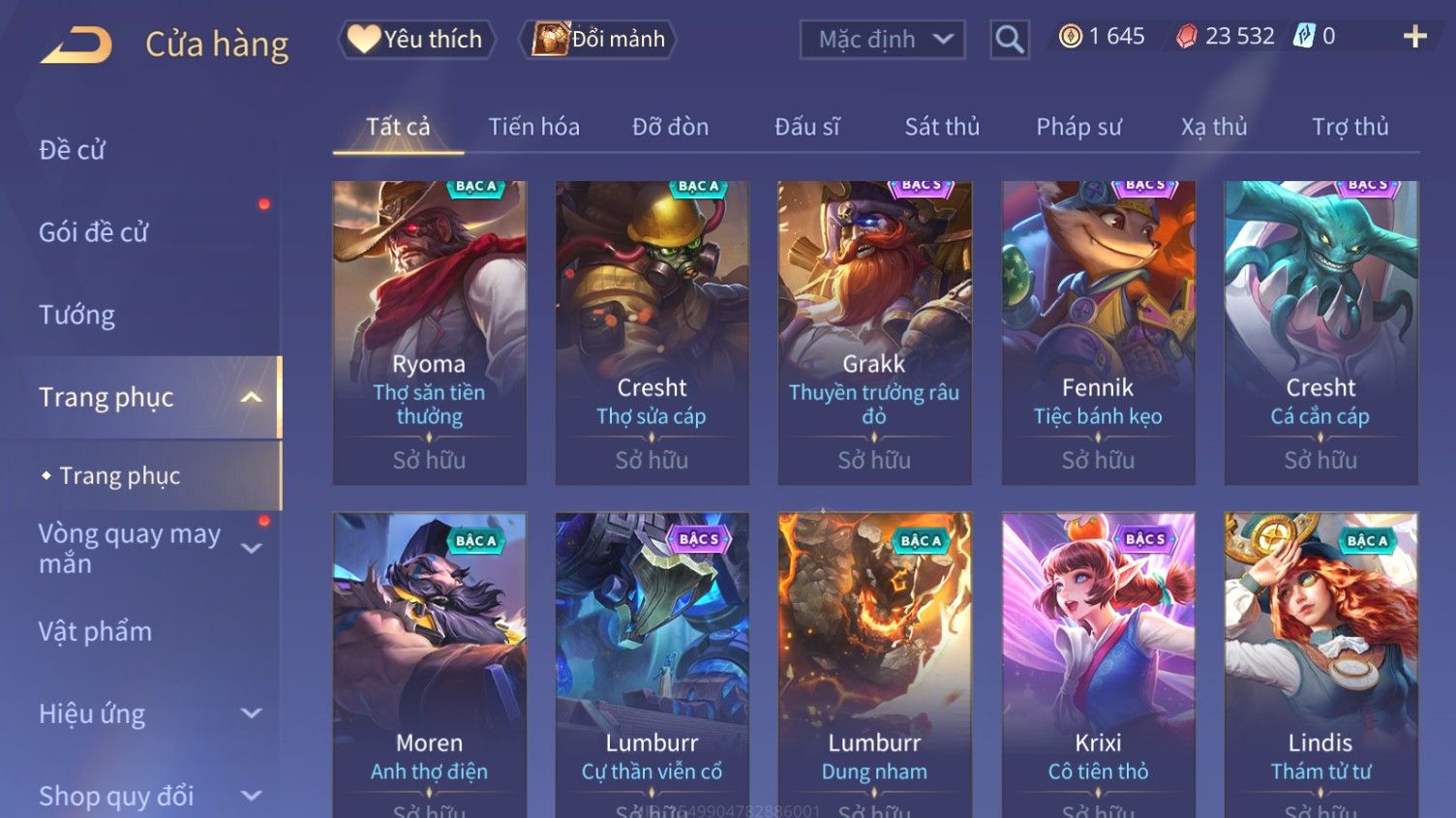Tap the blue voucher balance icon
The height and width of the screenshot is (818, 1456).
point(1305,37)
